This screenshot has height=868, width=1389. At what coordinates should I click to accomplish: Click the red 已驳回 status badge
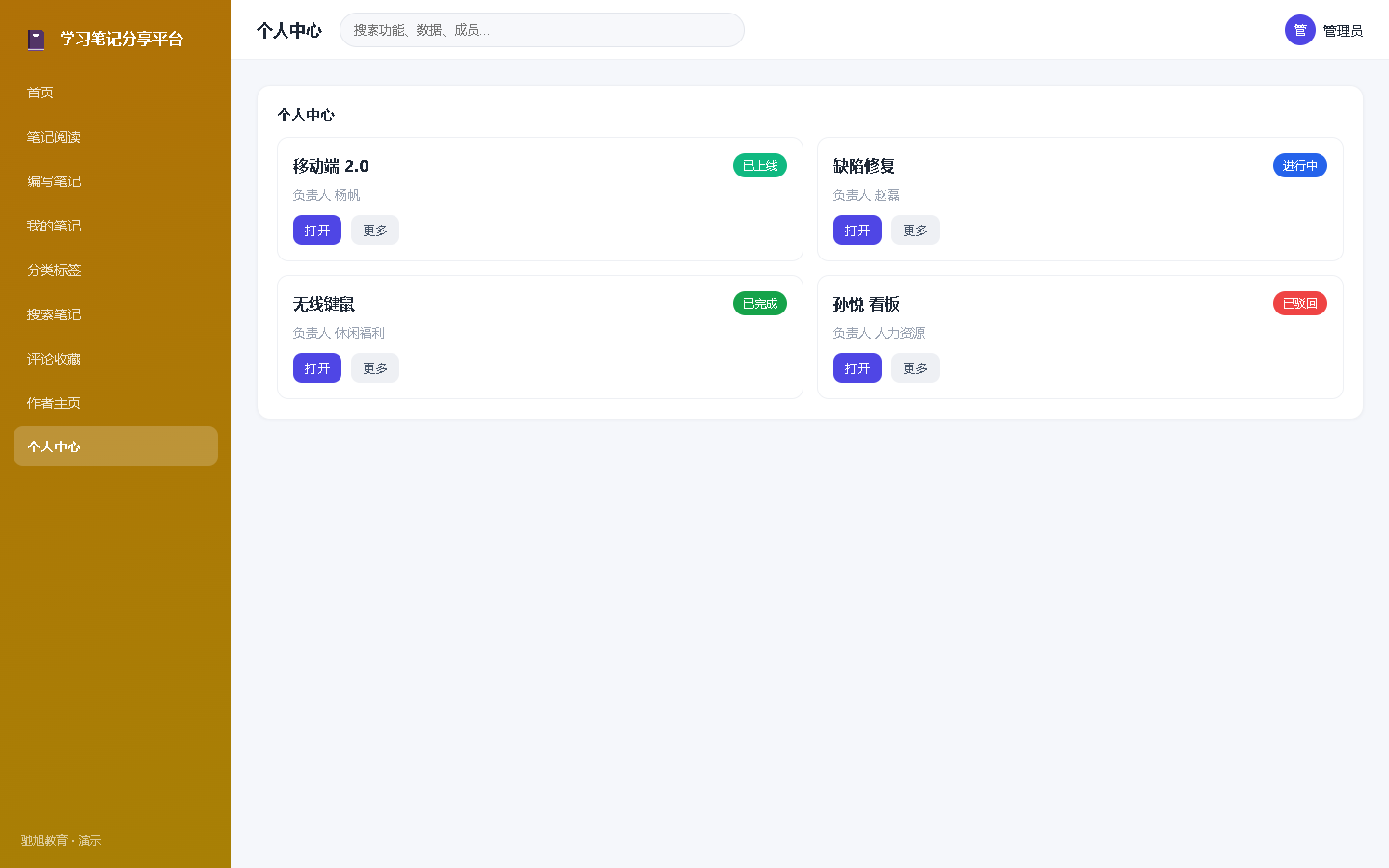click(1300, 304)
